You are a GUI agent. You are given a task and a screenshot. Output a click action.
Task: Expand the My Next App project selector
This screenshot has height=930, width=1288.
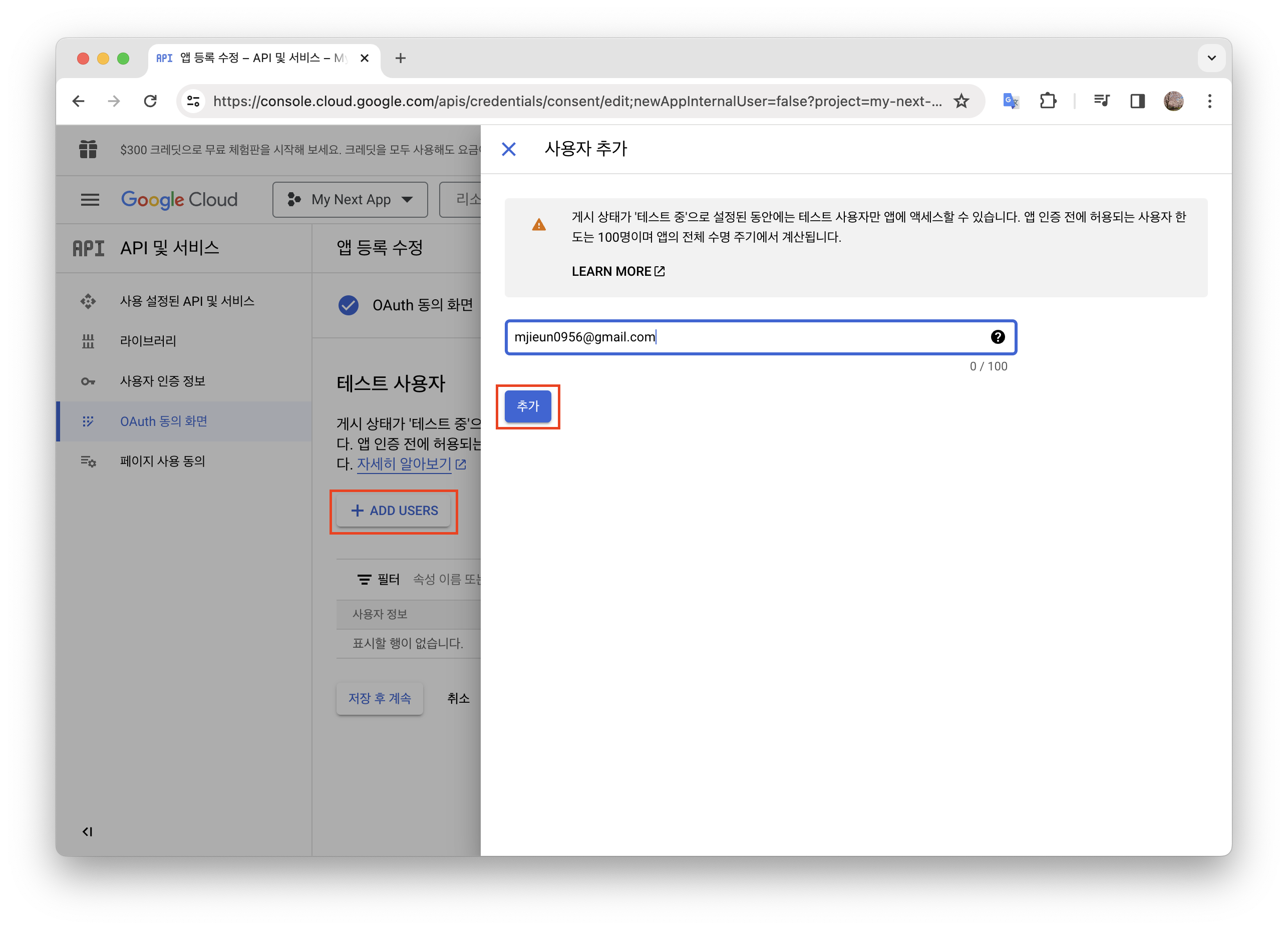click(x=350, y=200)
